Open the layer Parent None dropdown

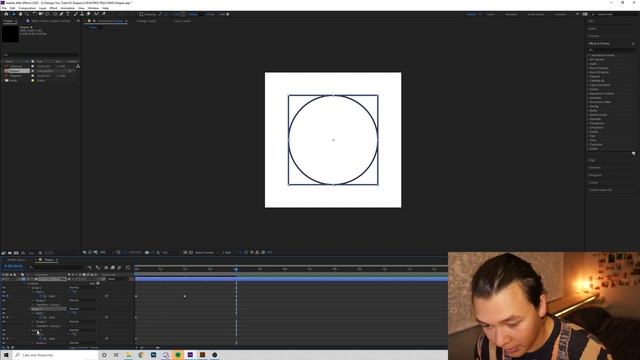(x=117, y=279)
